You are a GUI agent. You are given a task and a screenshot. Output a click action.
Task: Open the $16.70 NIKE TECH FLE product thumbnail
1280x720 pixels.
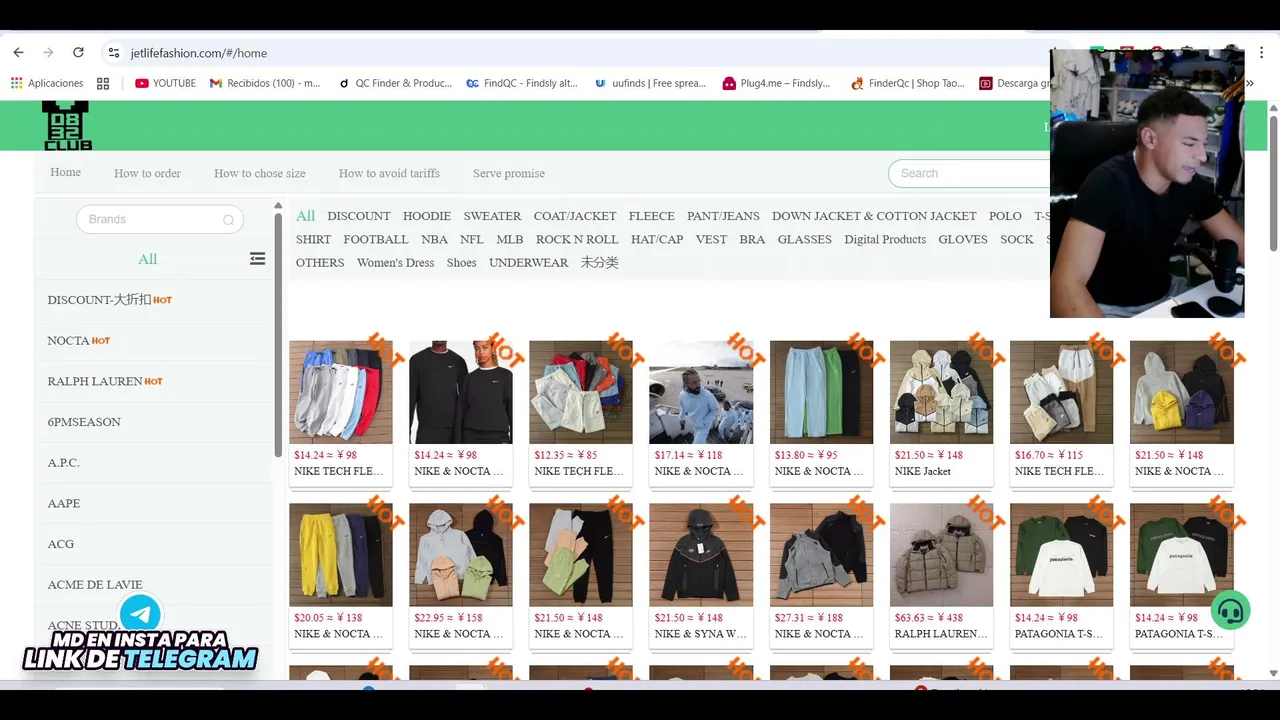tap(1061, 392)
